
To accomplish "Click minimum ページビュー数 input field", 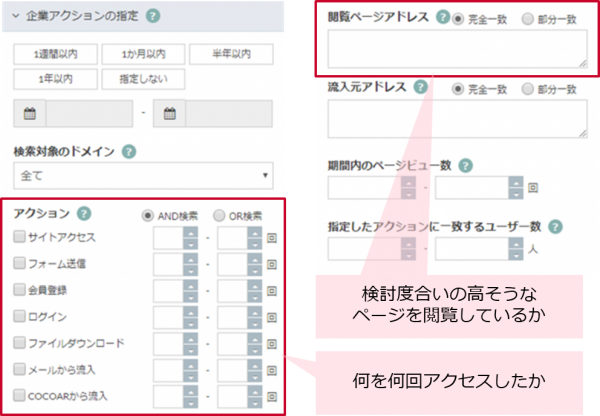I will pyautogui.click(x=365, y=188).
